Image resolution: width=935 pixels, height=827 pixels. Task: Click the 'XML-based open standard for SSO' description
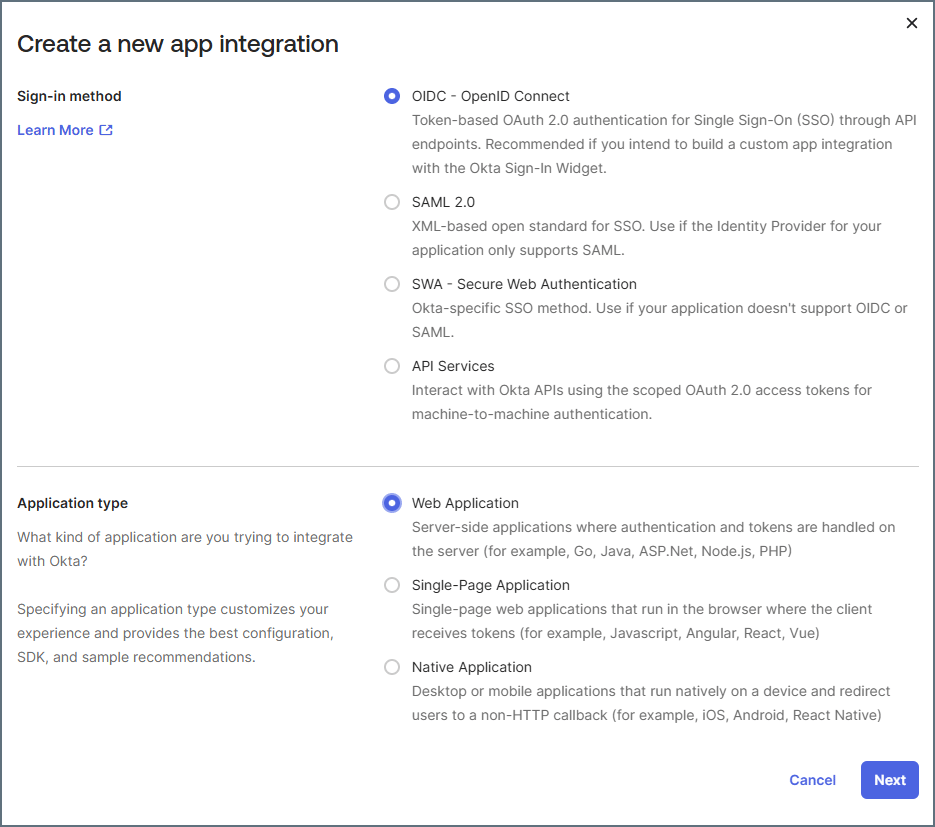coord(646,238)
